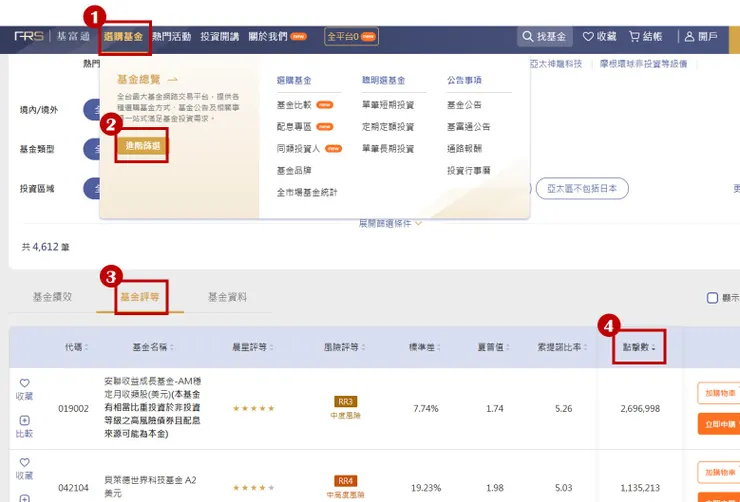This screenshot has height=502, width=740.
Task: Open 單筆短期投資 link
Action: tap(388, 105)
